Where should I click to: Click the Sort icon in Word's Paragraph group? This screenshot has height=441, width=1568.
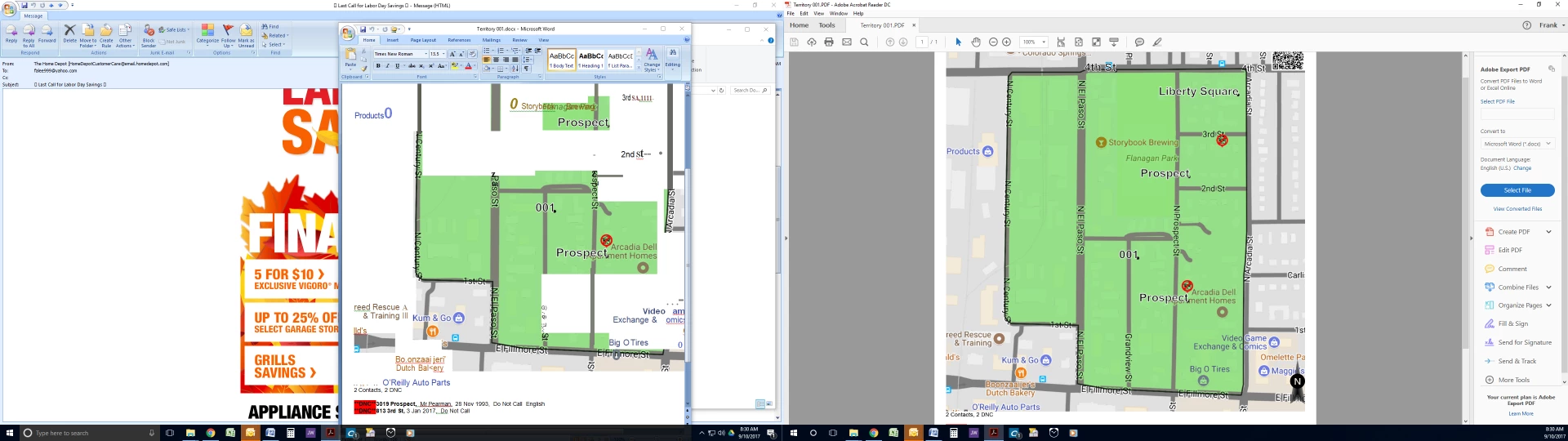(x=514, y=69)
